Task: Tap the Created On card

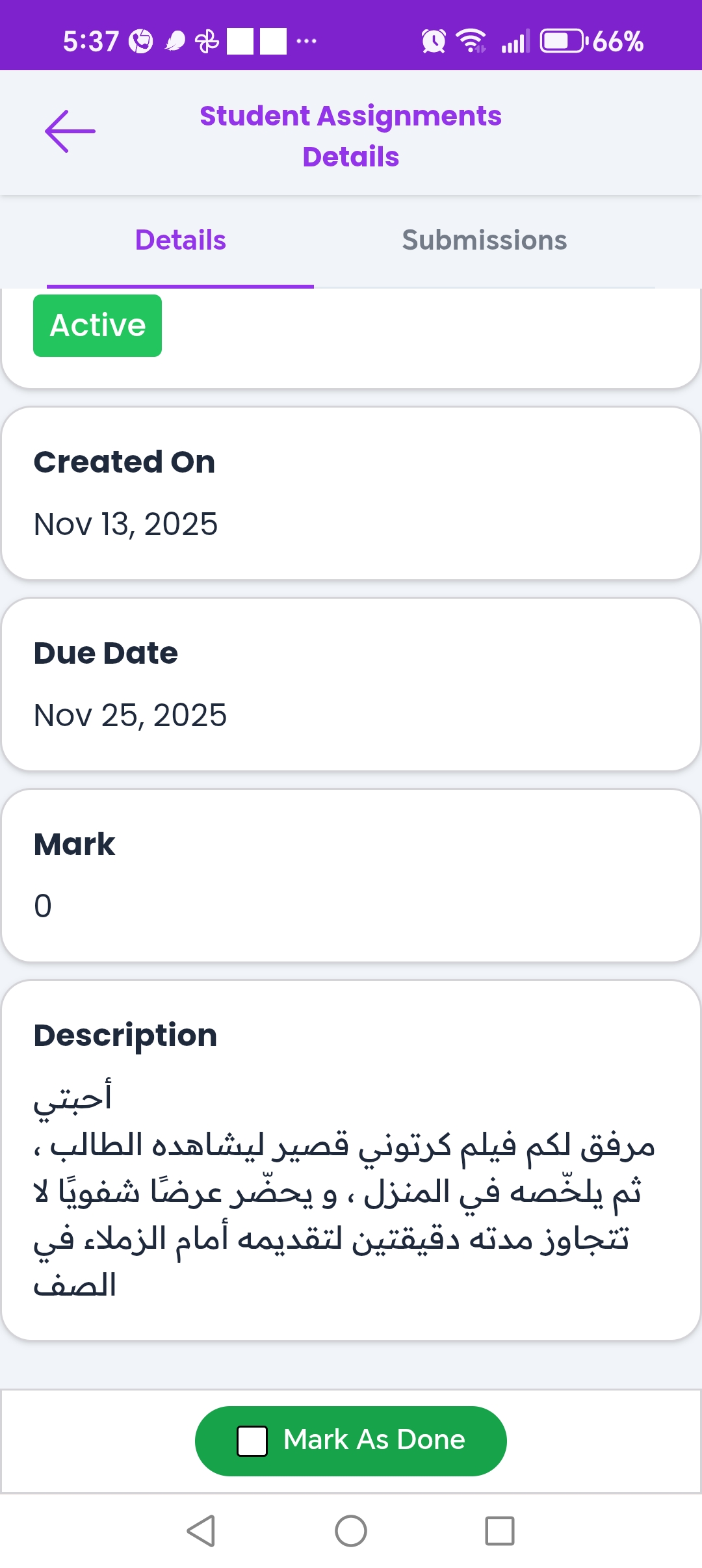Action: (351, 493)
